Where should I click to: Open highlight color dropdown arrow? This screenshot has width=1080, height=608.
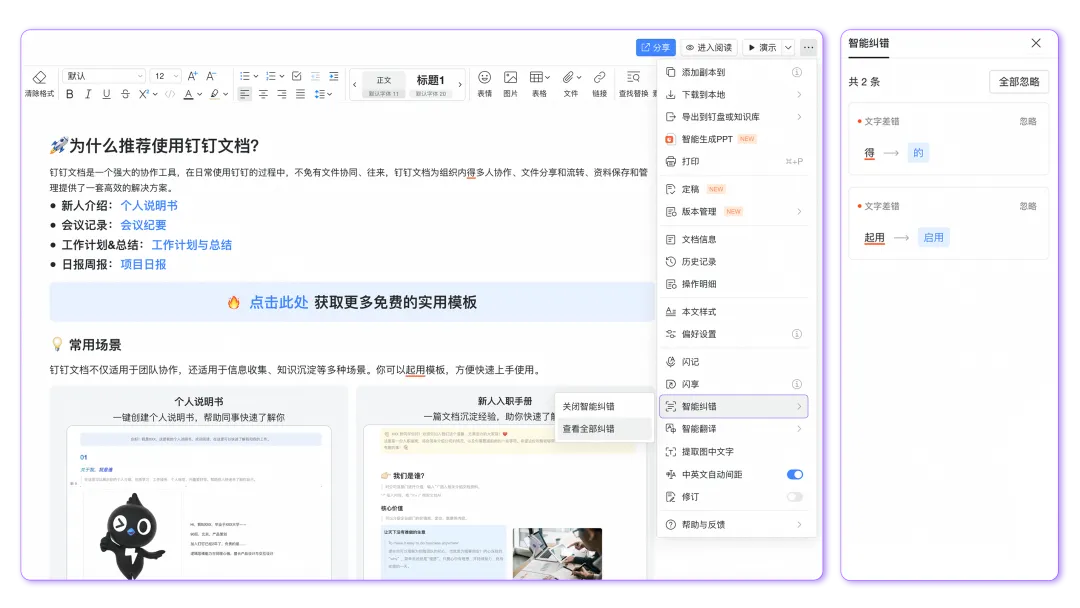pyautogui.click(x=225, y=94)
